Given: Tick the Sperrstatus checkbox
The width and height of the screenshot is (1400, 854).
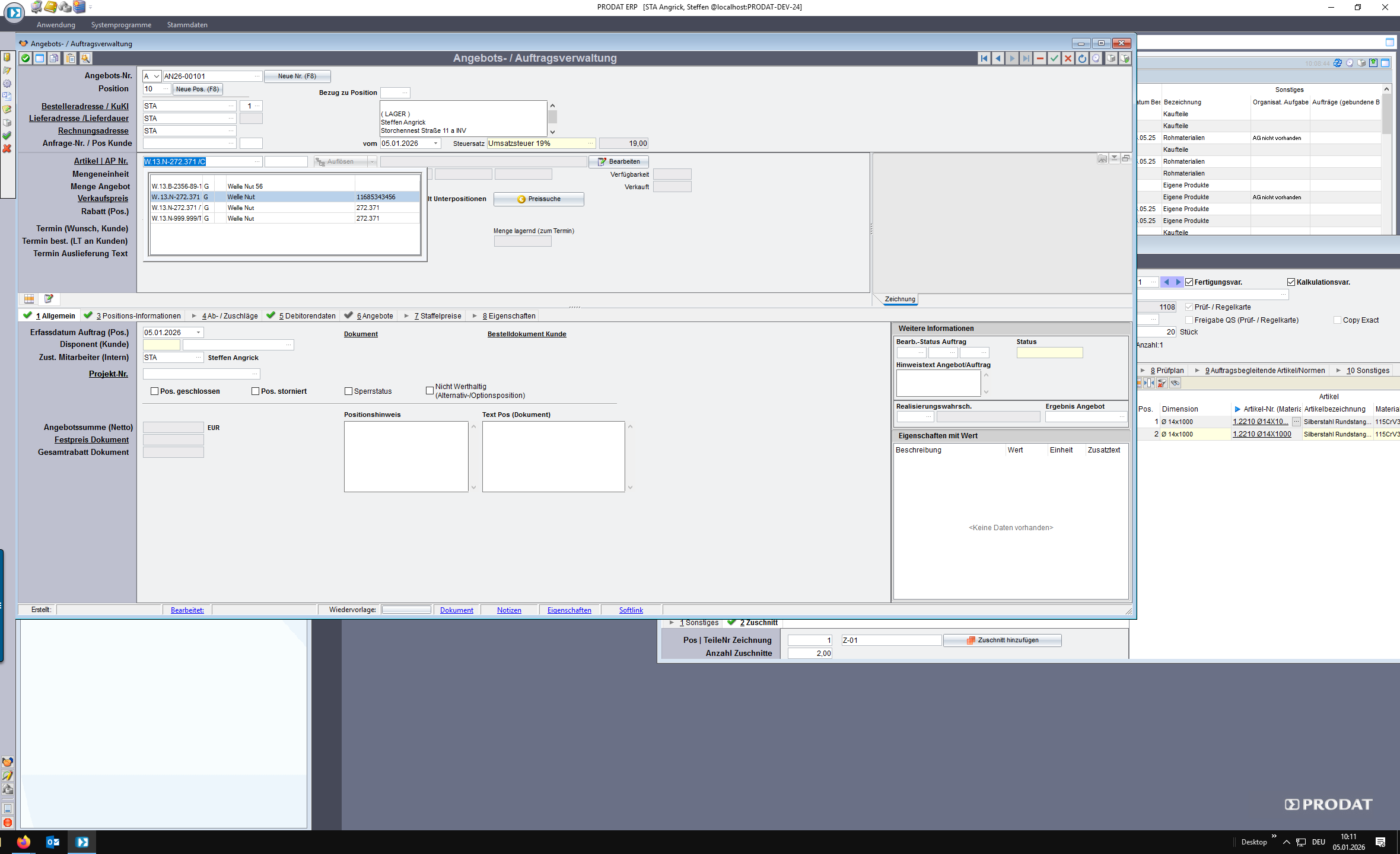Looking at the screenshot, I should (349, 391).
